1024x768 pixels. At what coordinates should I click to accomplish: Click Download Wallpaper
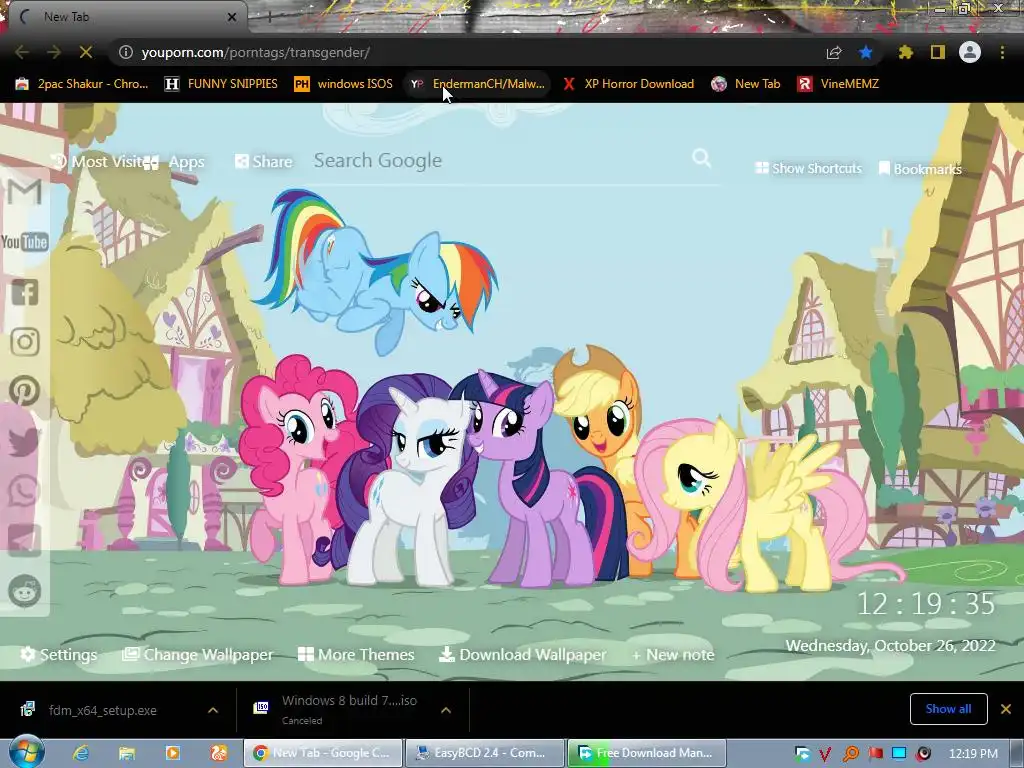click(522, 654)
